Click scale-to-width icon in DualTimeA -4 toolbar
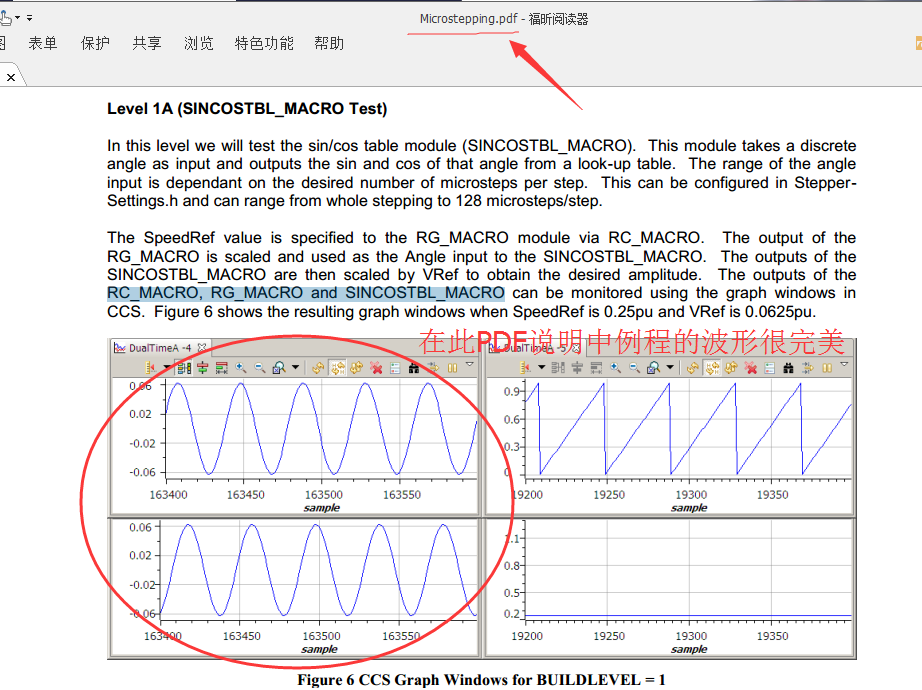This screenshot has width=922, height=690. coord(222,368)
